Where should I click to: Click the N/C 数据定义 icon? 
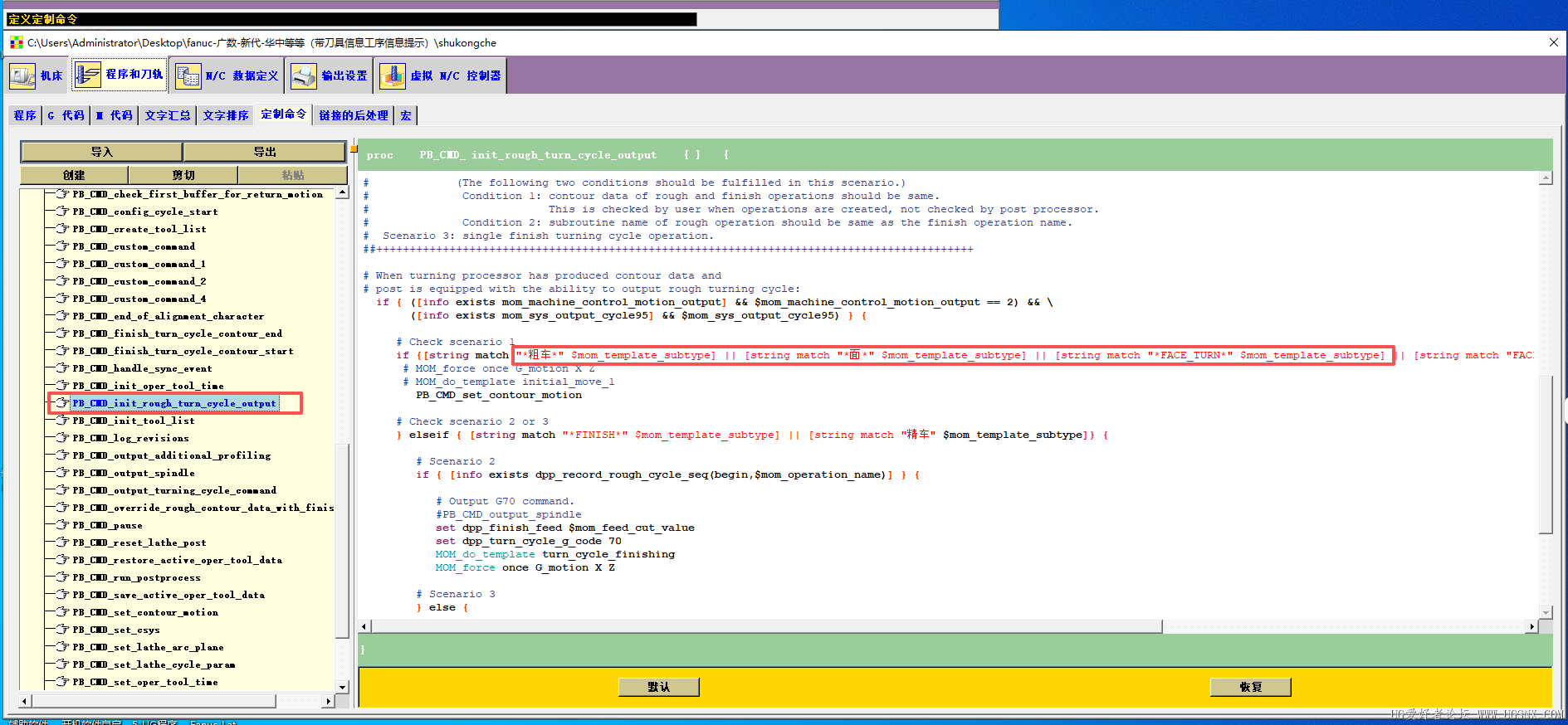click(188, 75)
